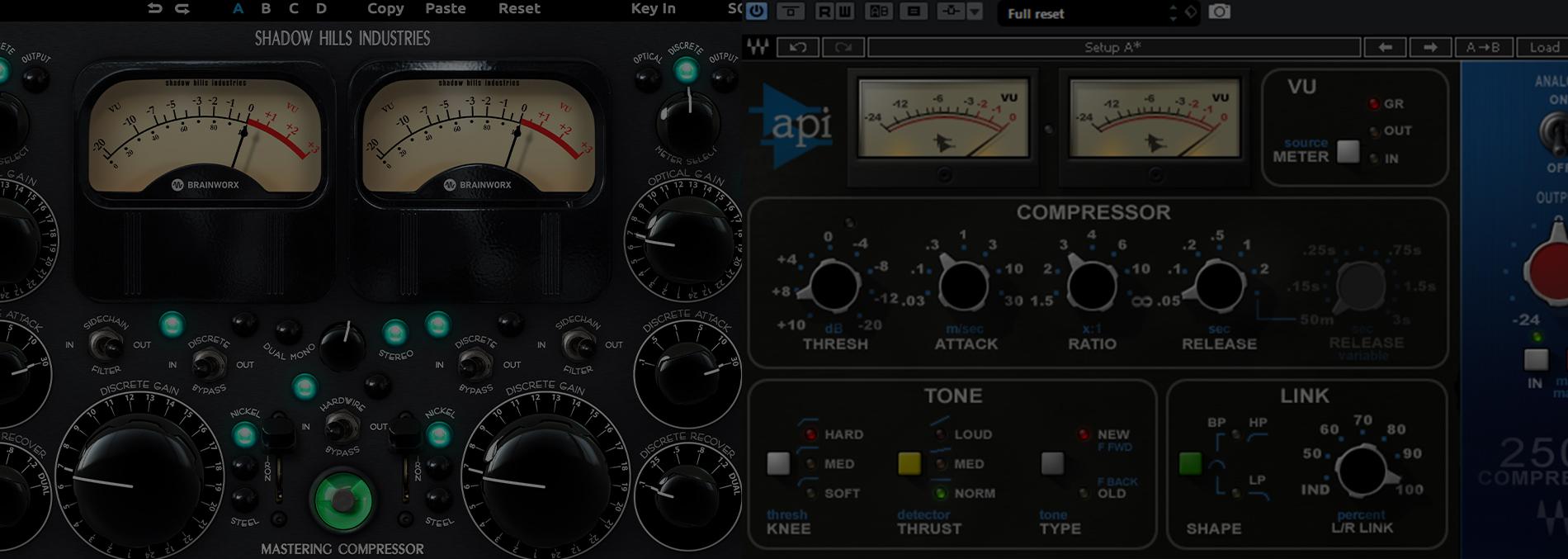Click the camera snapshot icon
Viewport: 1568px width, 559px height.
(1219, 12)
